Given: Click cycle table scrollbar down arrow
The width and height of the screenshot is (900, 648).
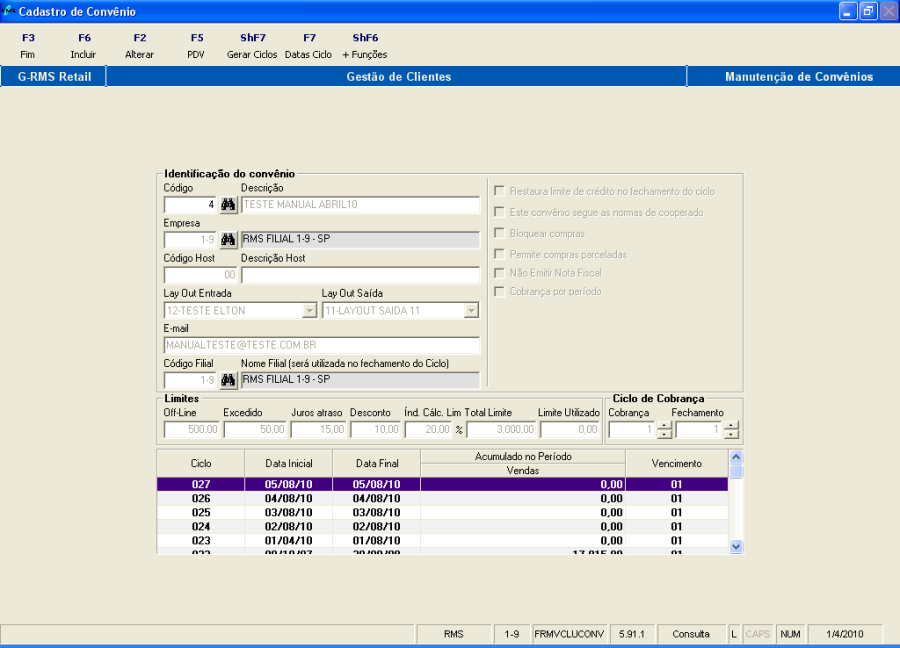Looking at the screenshot, I should [736, 546].
